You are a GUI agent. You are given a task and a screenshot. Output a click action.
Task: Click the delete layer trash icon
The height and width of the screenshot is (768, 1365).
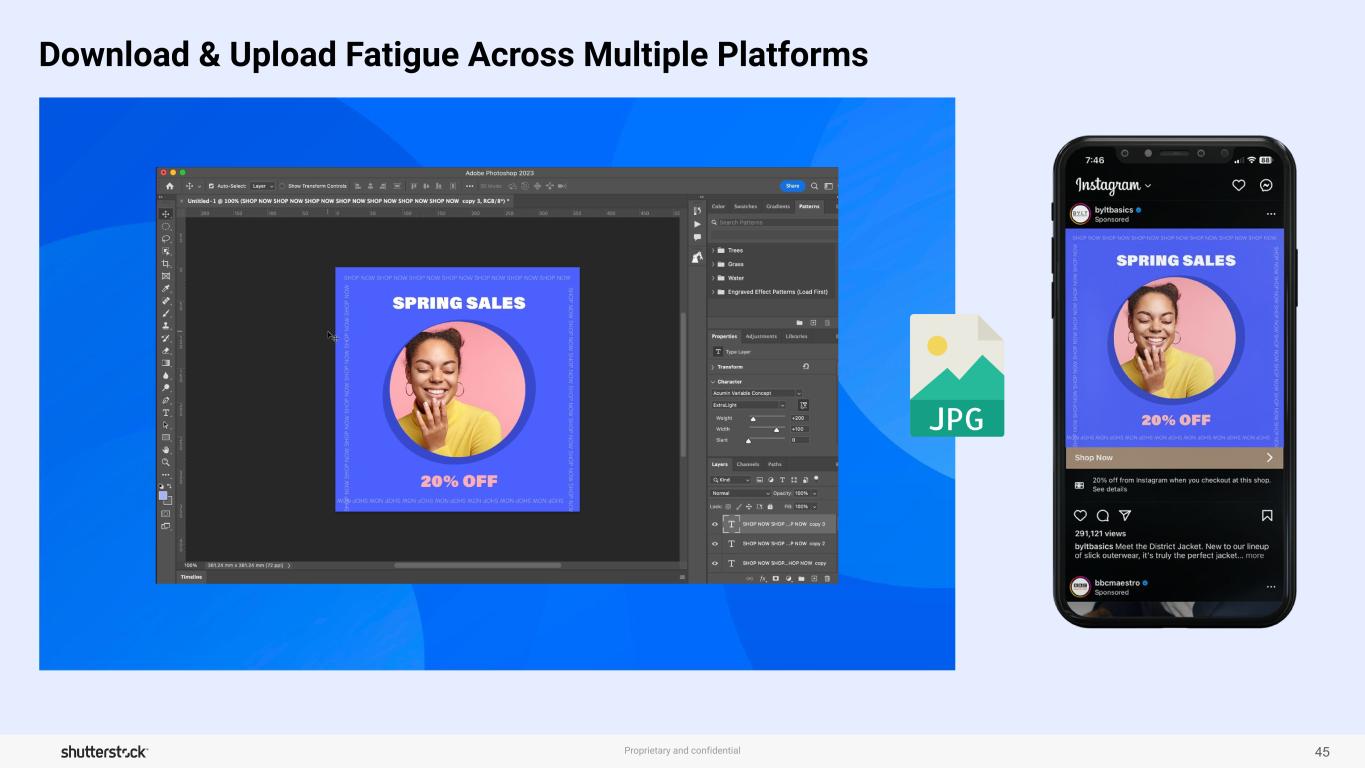point(826,578)
